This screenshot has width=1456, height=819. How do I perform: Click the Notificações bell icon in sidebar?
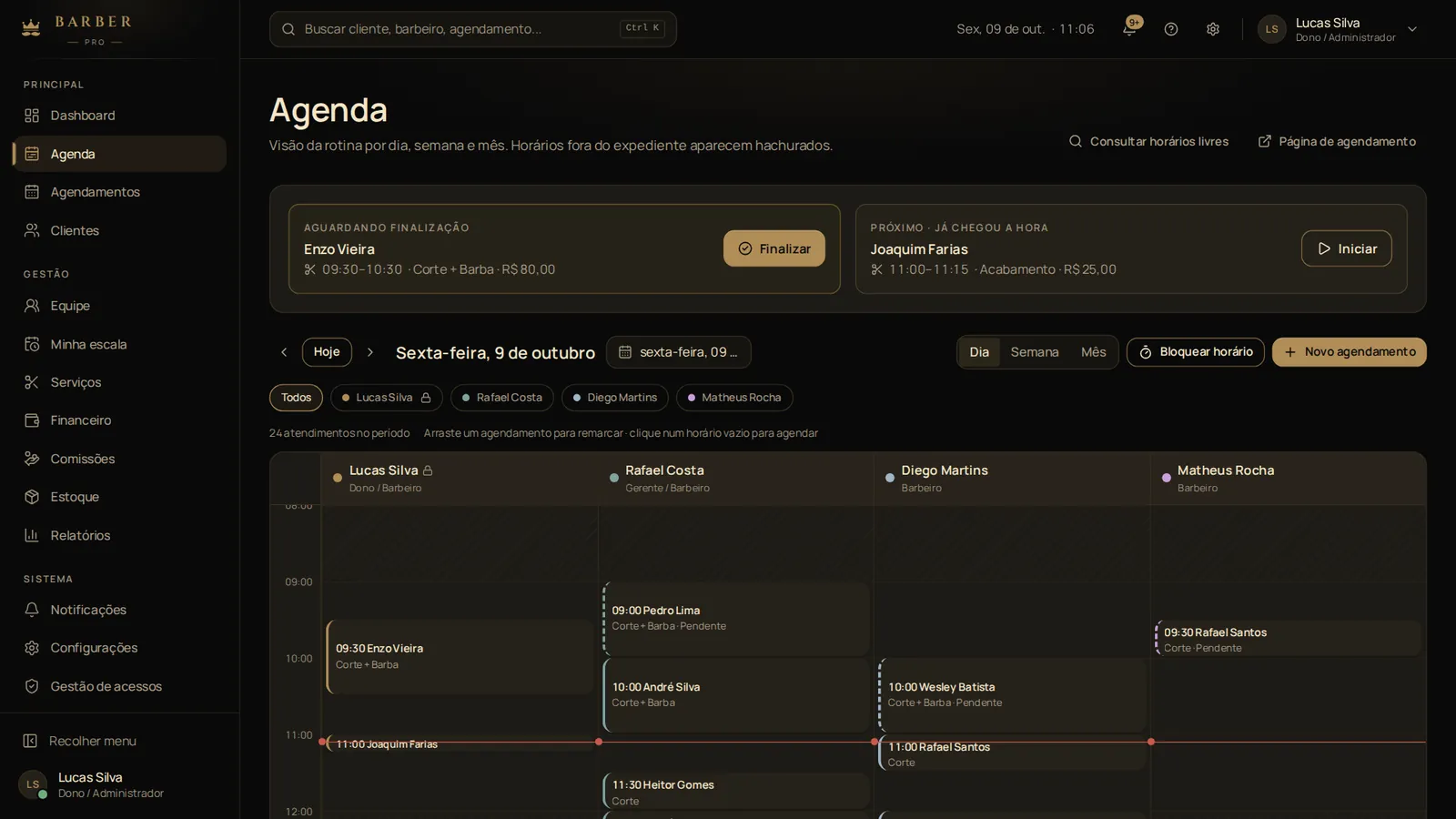(32, 610)
